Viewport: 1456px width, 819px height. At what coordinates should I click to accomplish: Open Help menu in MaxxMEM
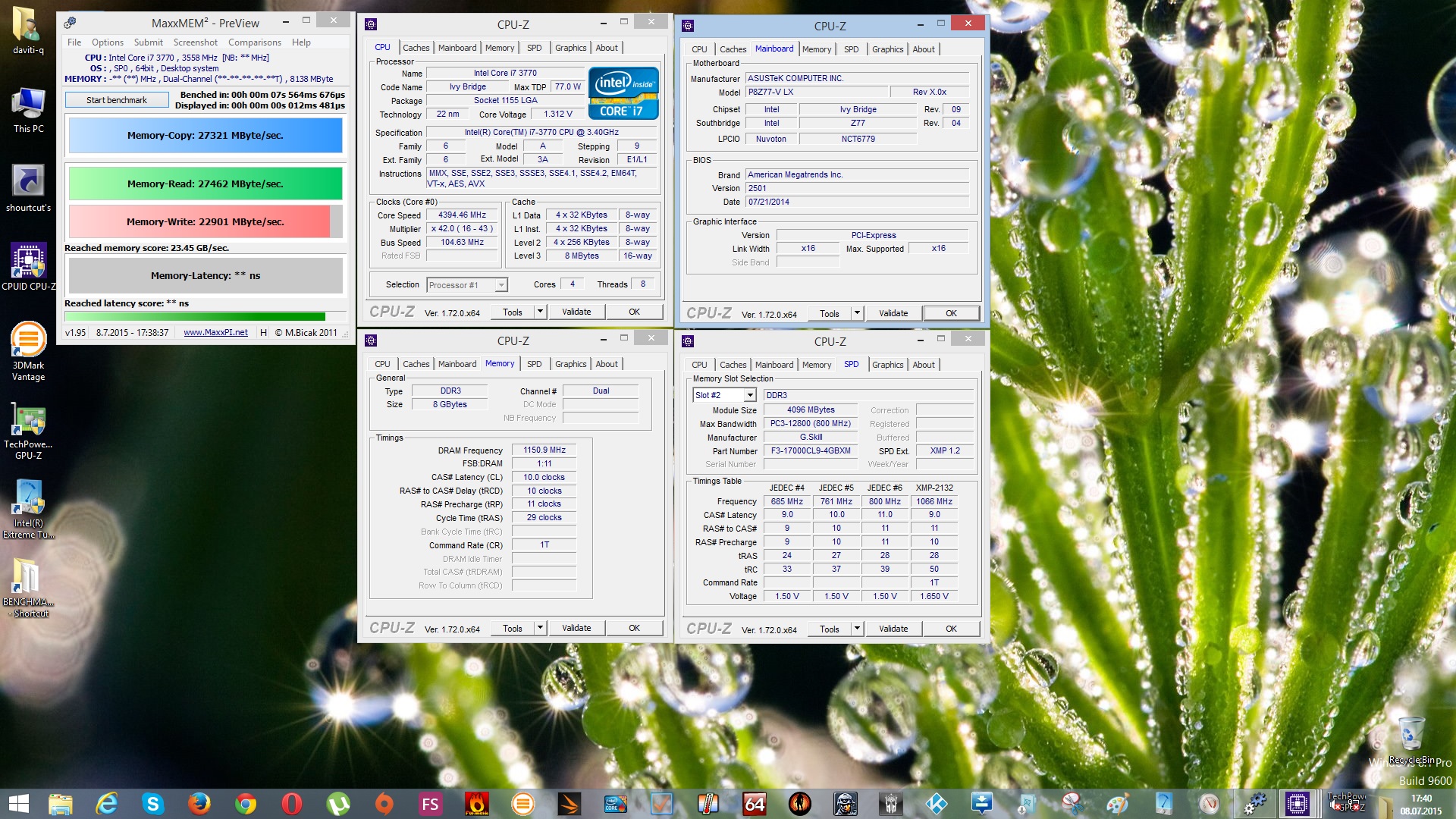tap(301, 42)
